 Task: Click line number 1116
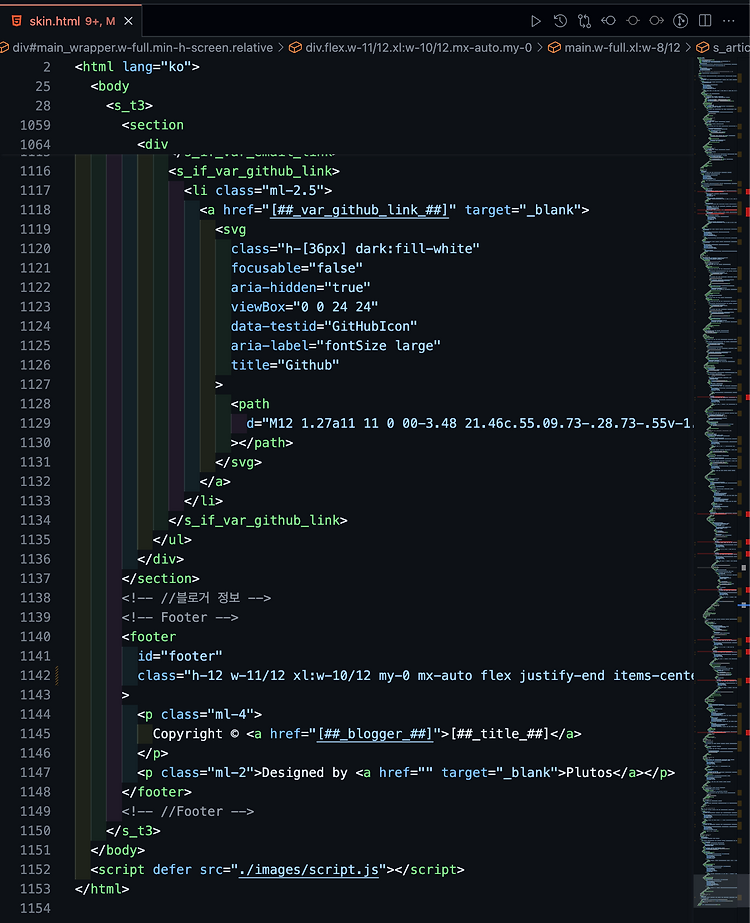(x=35, y=171)
